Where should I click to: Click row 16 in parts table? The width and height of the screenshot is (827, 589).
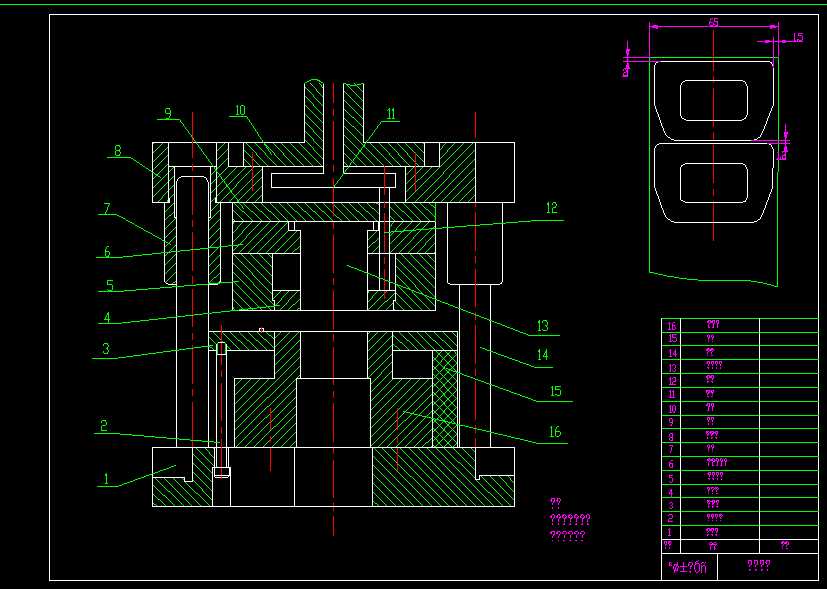[x=739, y=325]
